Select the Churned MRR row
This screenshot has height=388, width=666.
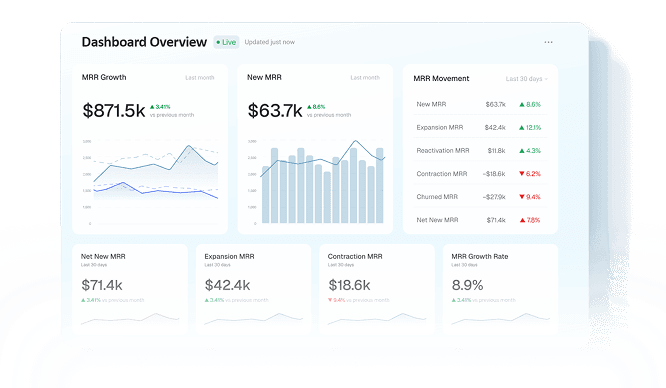click(480, 197)
